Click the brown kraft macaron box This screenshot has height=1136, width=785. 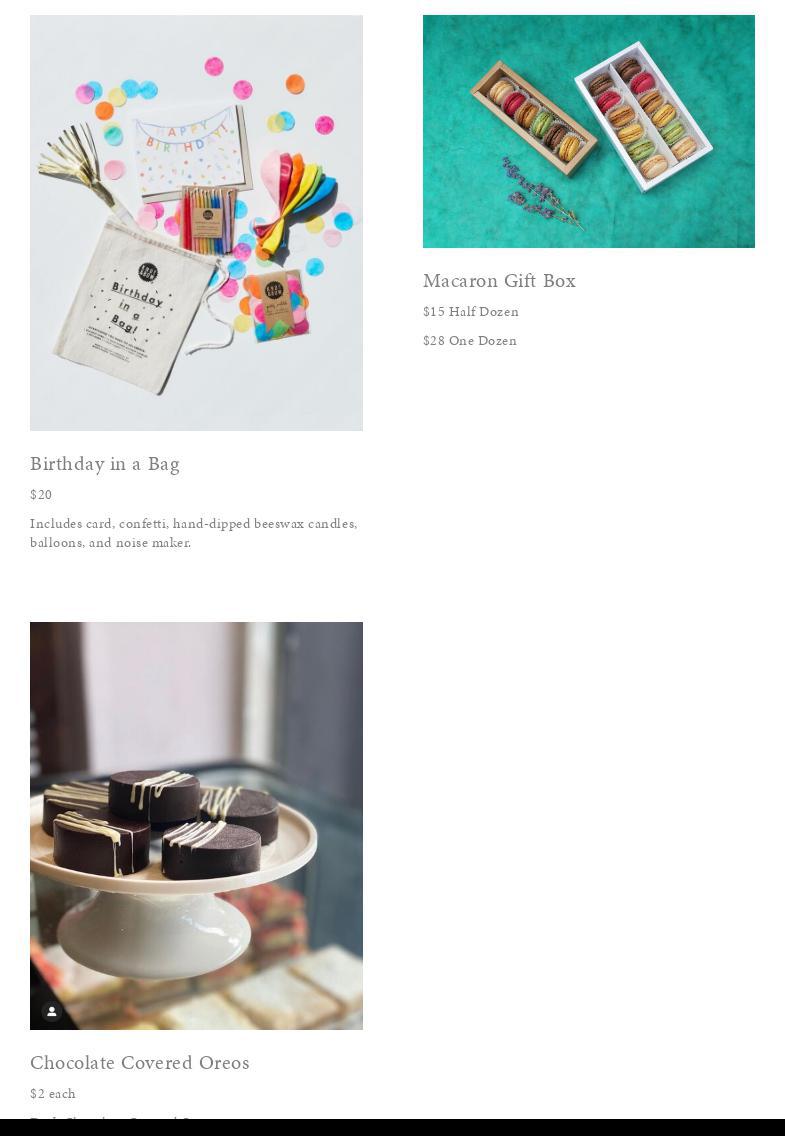point(534,118)
